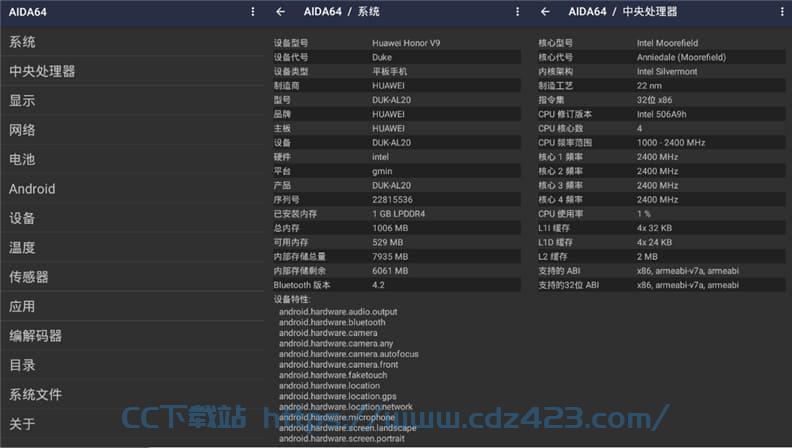
Task: Select the gmin platform value
Action: (382, 171)
